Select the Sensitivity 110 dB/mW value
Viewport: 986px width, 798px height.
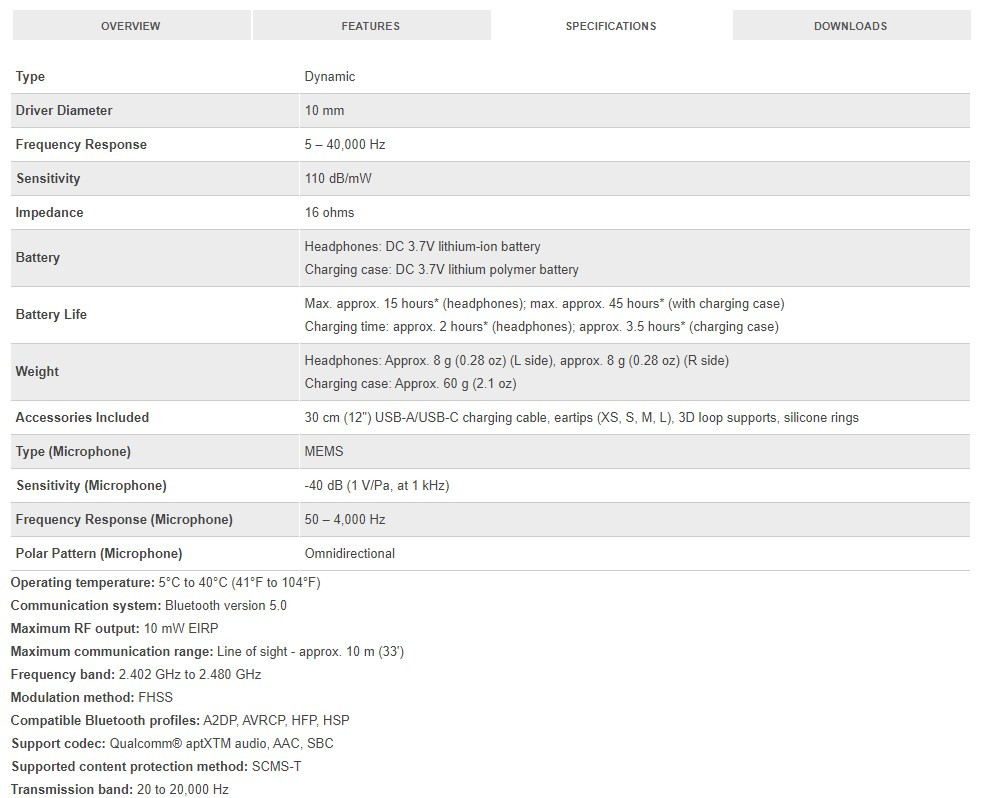coord(332,178)
